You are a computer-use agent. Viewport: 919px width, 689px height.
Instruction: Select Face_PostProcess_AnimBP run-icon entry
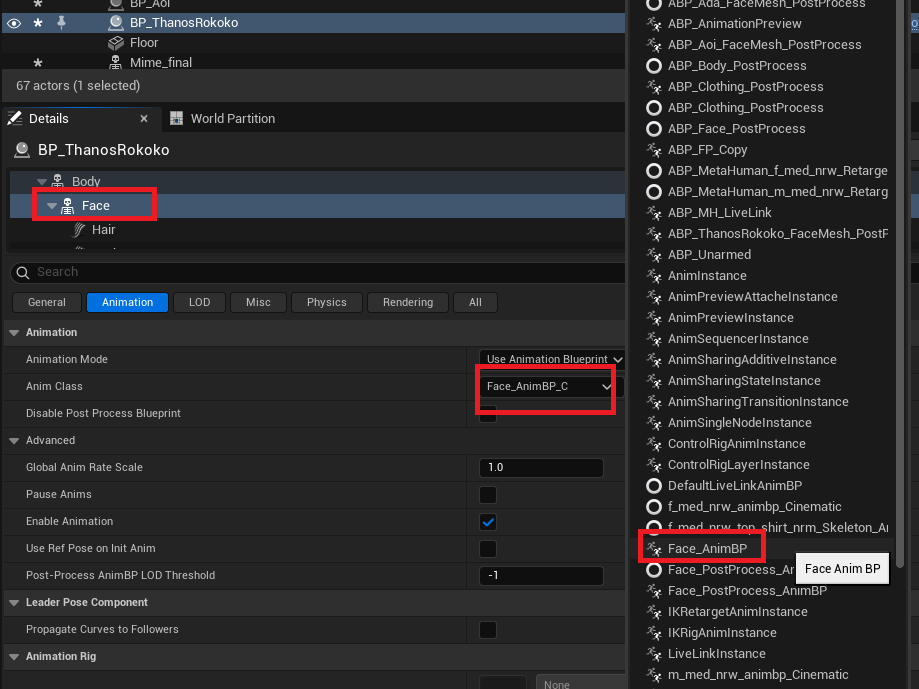747,591
